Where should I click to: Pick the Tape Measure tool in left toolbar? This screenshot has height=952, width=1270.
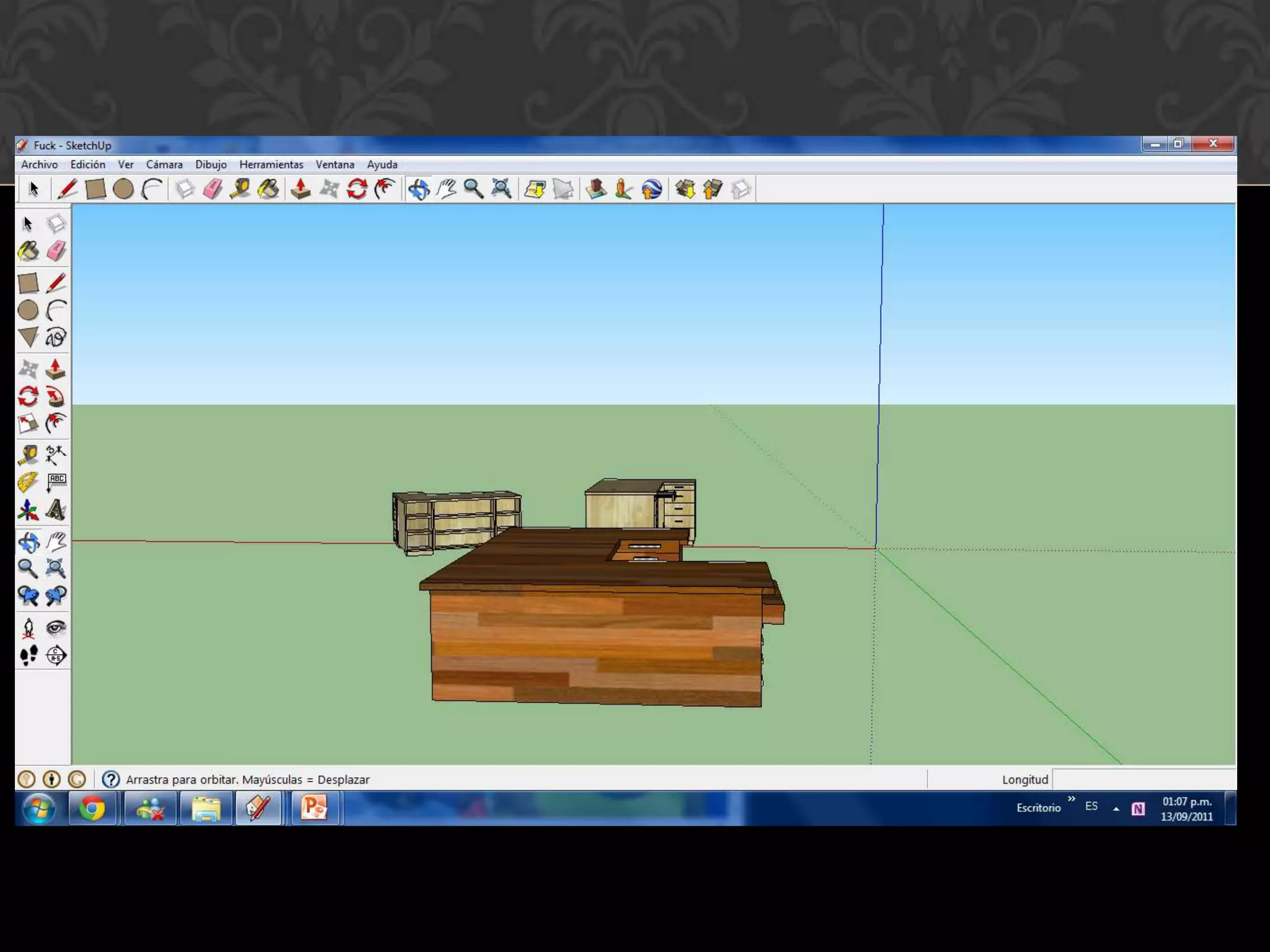pyautogui.click(x=29, y=455)
